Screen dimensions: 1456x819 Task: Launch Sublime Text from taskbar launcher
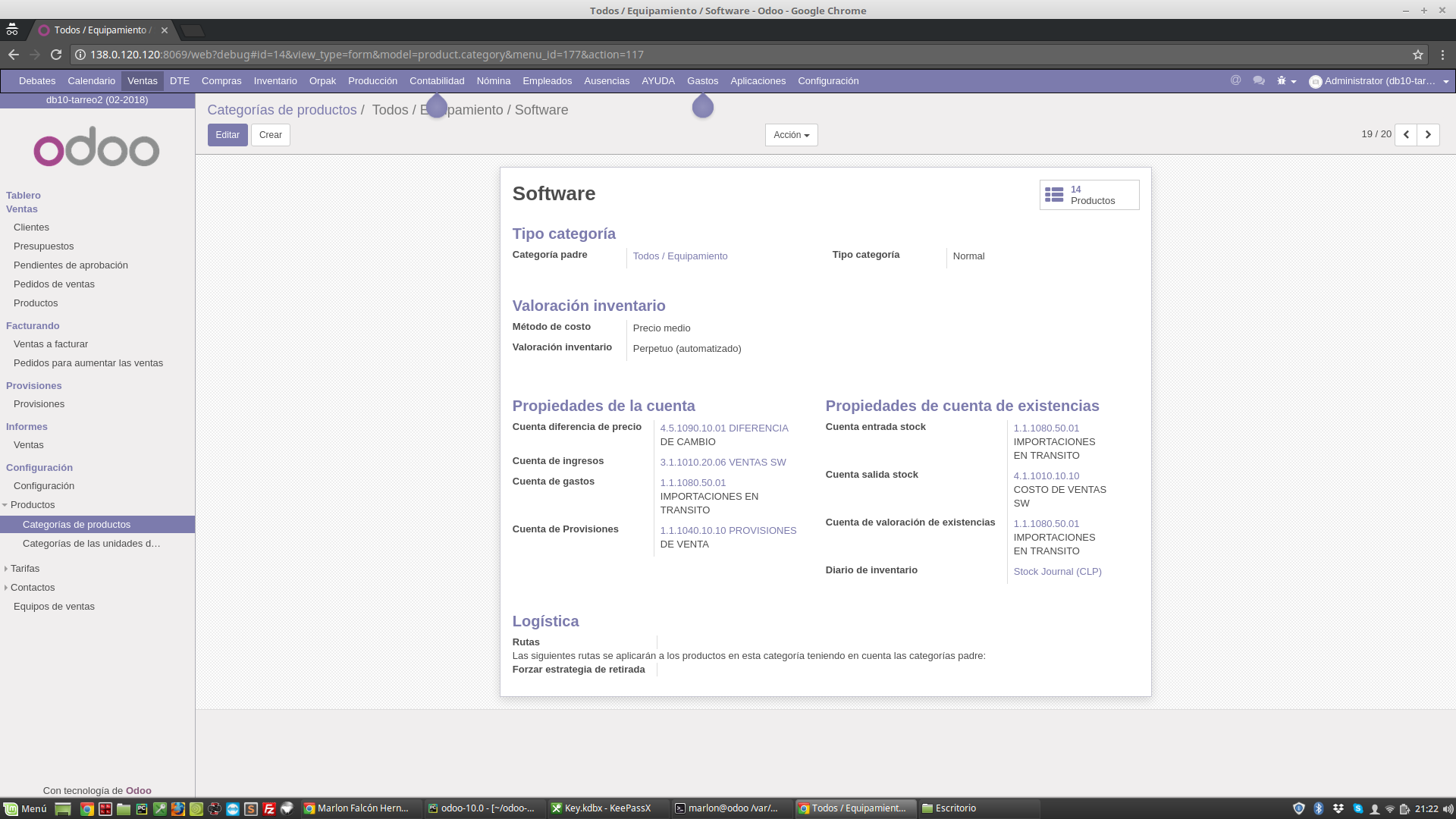tap(251, 808)
